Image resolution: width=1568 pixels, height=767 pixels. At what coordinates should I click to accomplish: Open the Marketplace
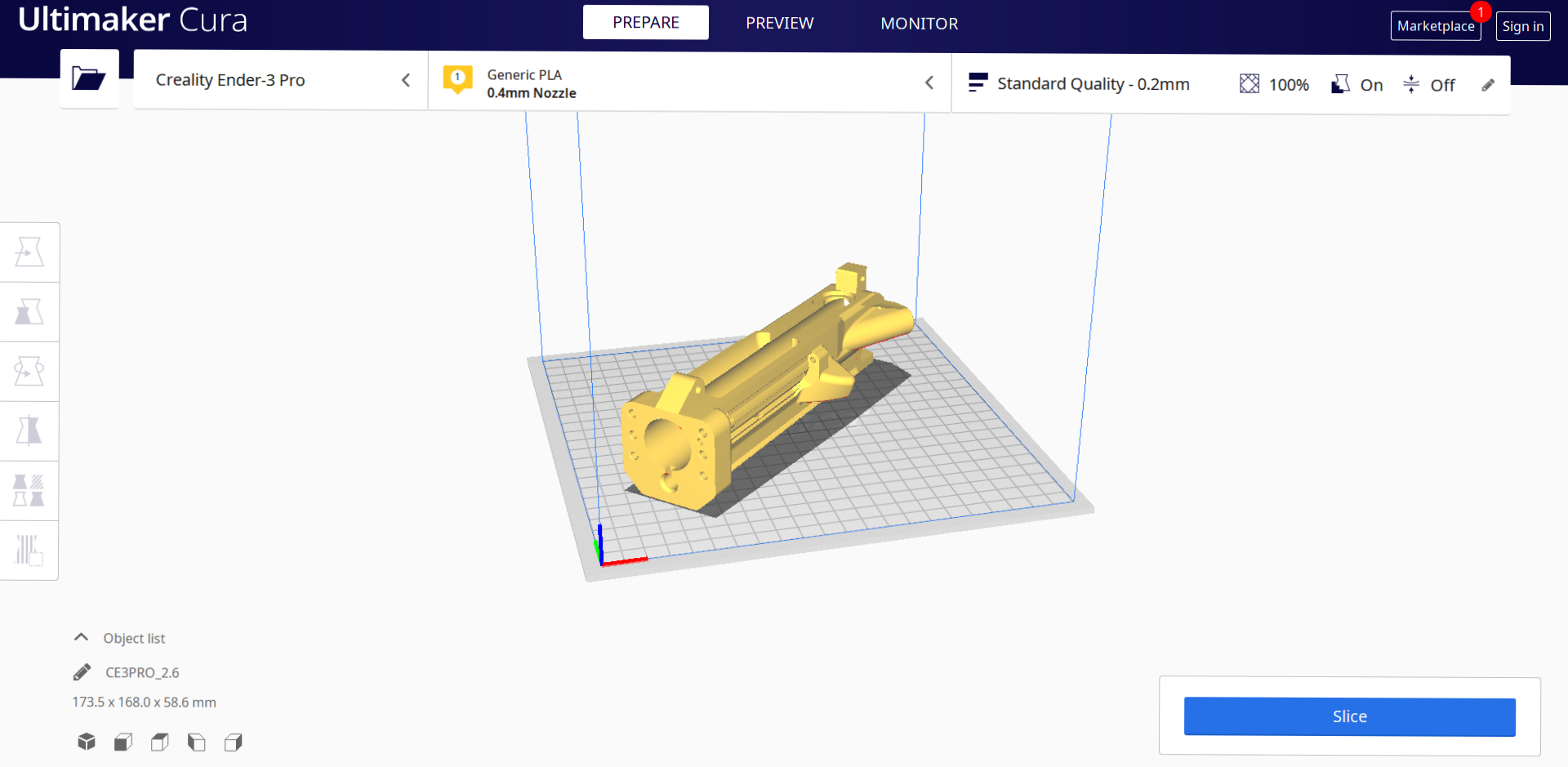1435,26
